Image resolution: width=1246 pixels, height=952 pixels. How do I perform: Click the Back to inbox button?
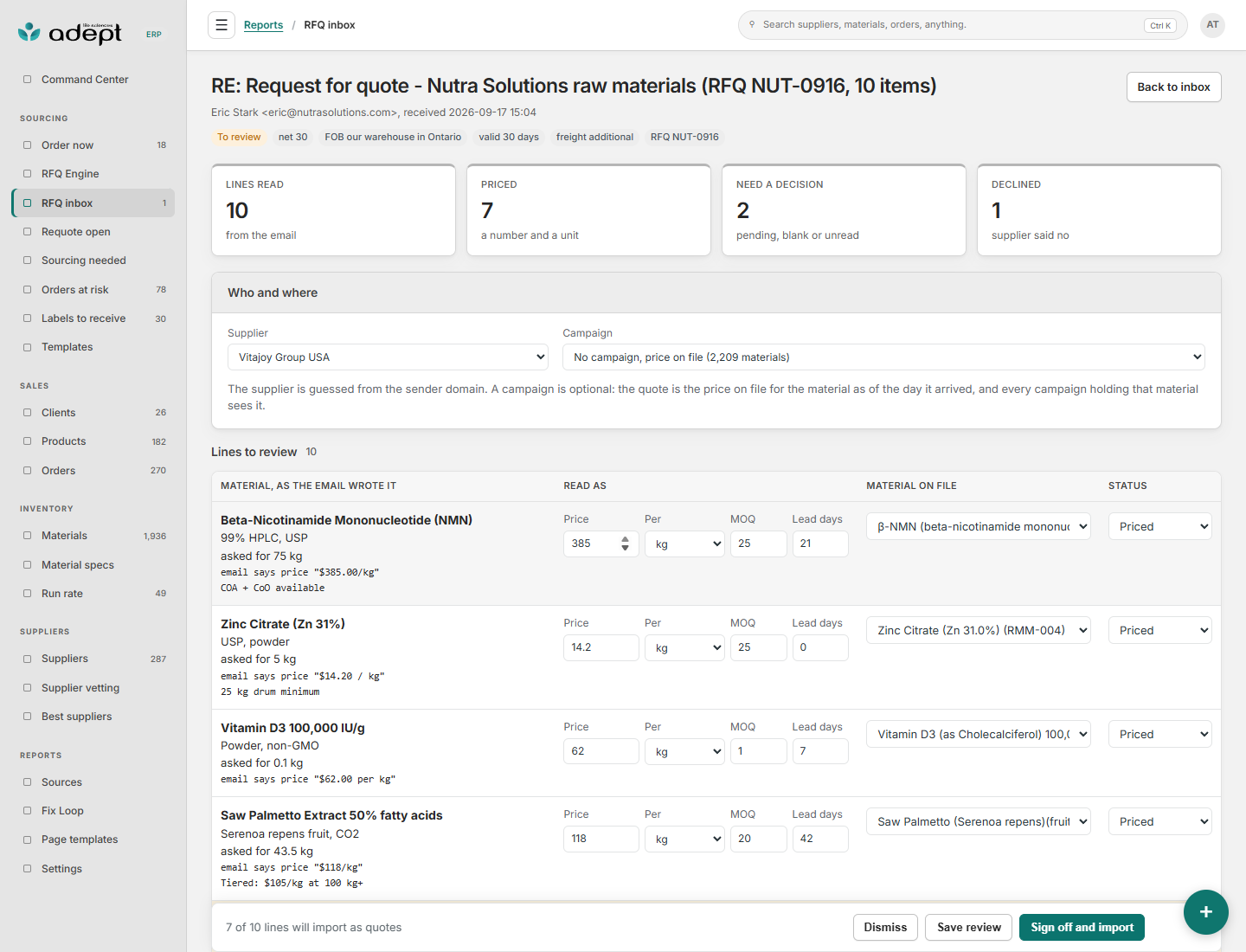tap(1173, 87)
